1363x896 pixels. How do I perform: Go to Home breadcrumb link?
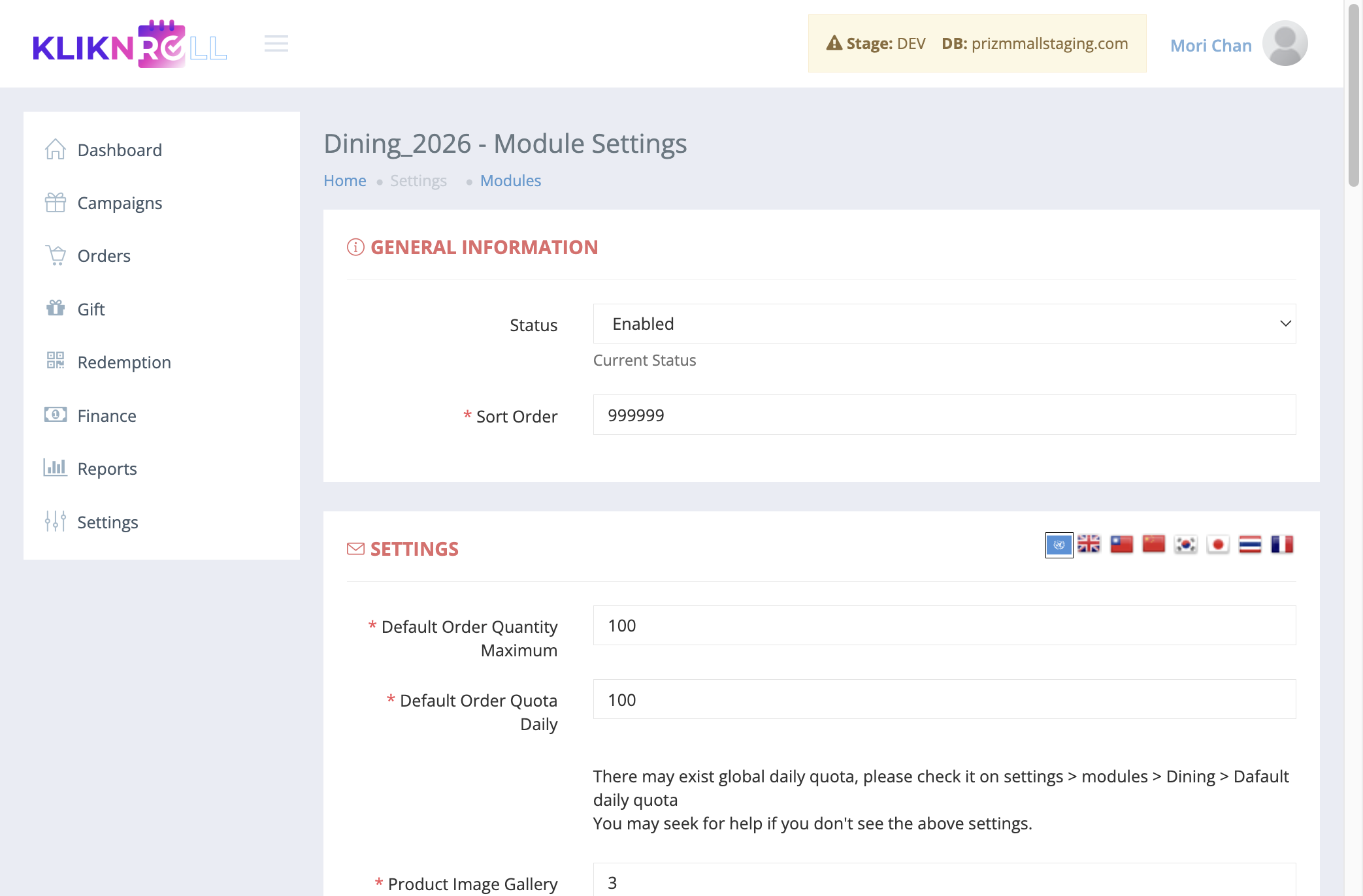coord(345,181)
